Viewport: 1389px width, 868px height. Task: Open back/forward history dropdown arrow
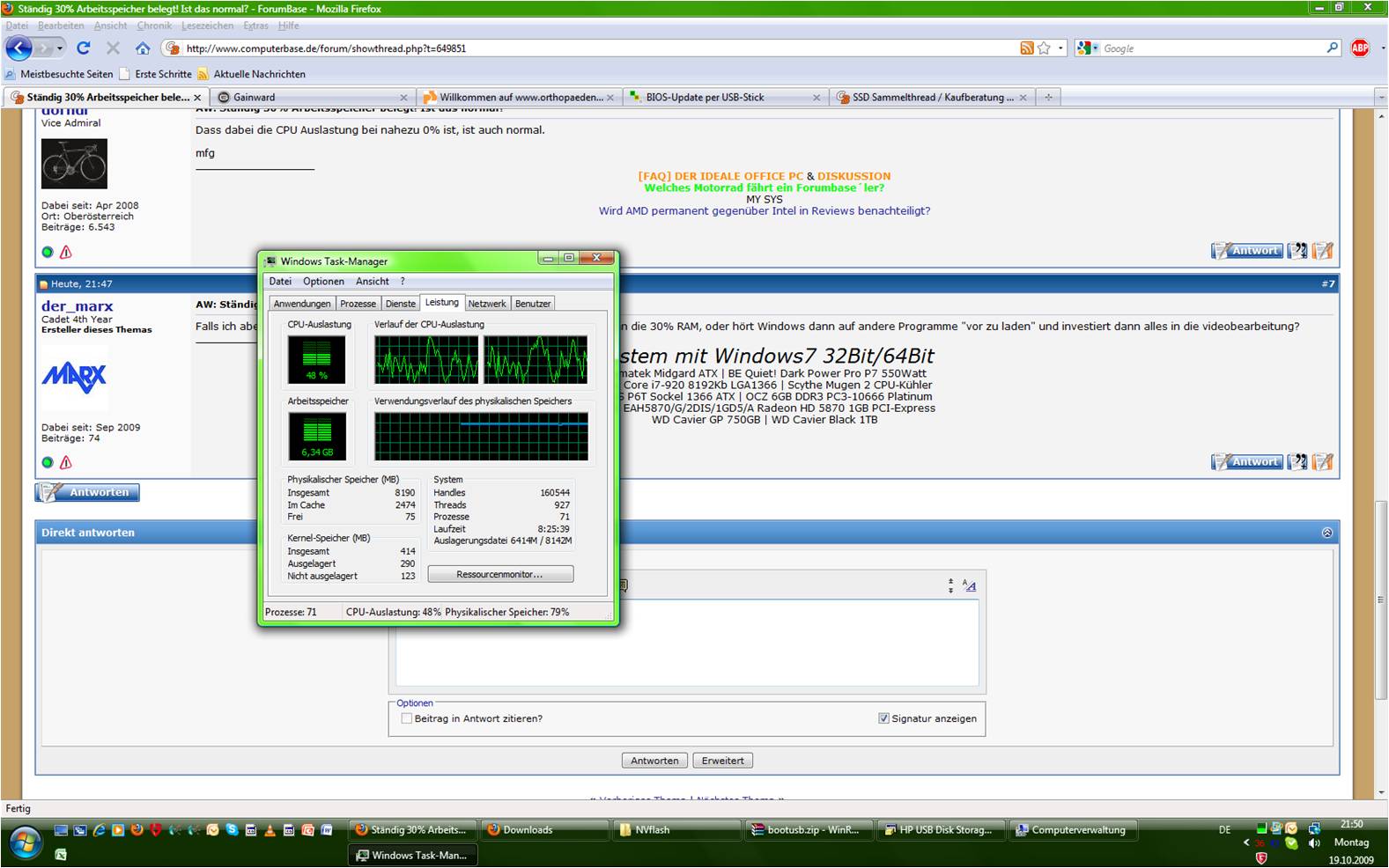point(61,48)
